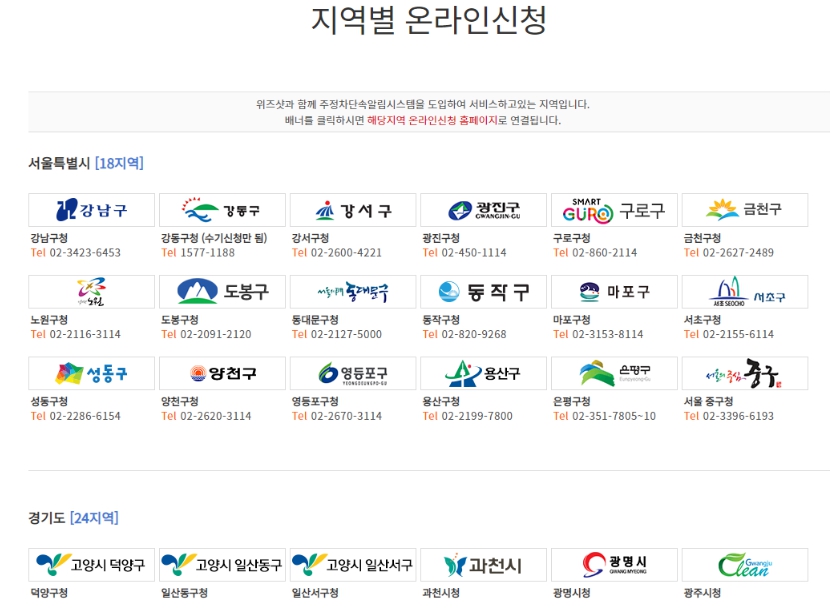Click the 강서구청 label text

(x=310, y=238)
